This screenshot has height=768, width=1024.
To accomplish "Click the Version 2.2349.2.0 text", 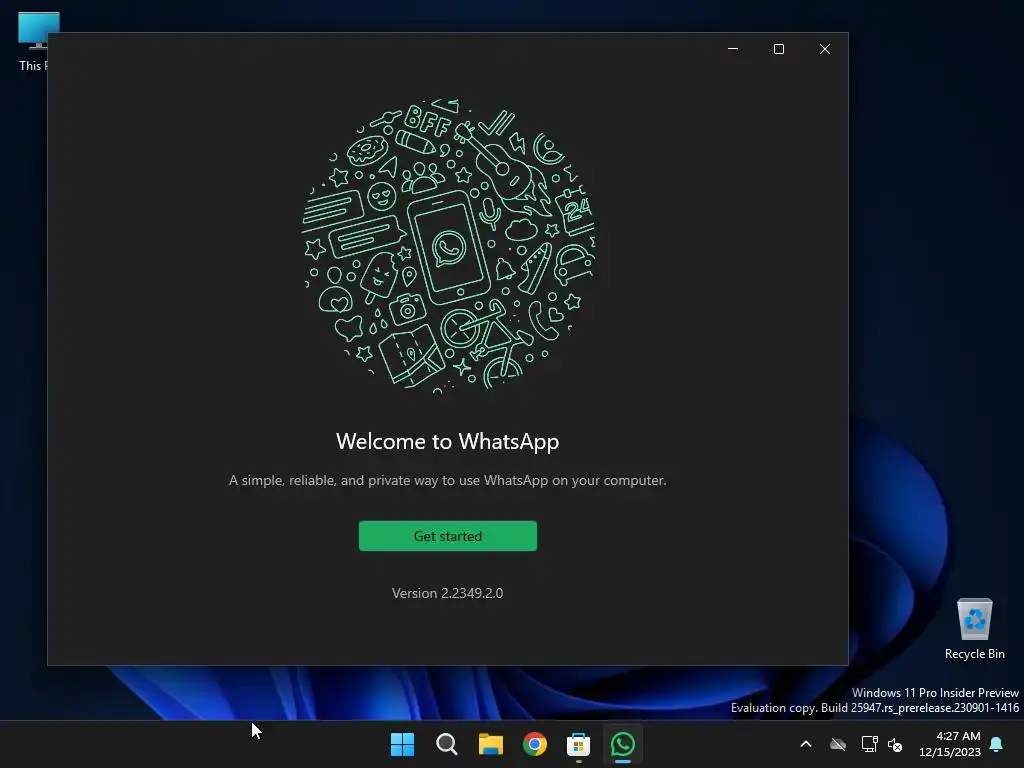I will 447,593.
